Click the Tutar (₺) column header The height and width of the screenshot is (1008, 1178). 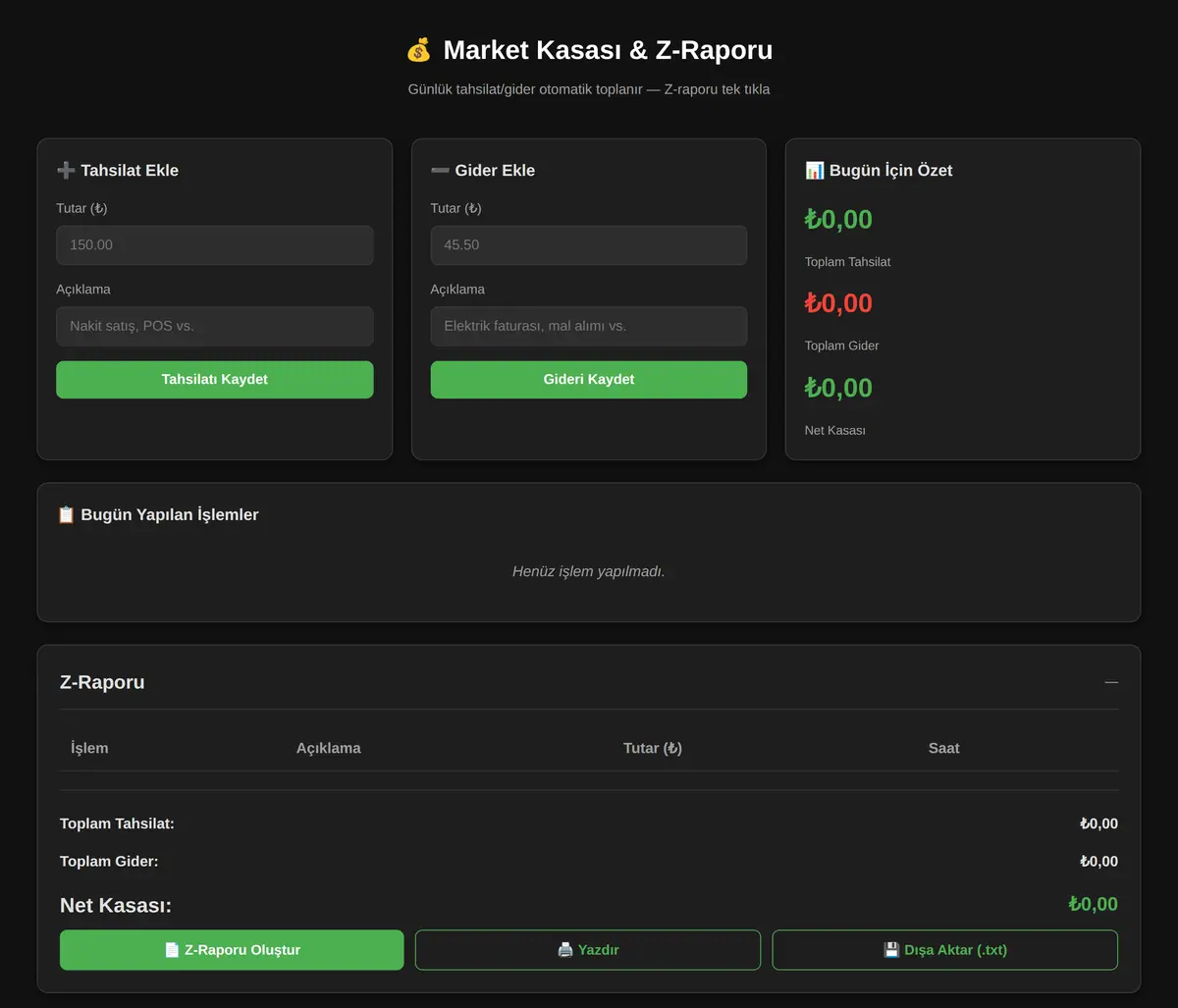tap(653, 748)
